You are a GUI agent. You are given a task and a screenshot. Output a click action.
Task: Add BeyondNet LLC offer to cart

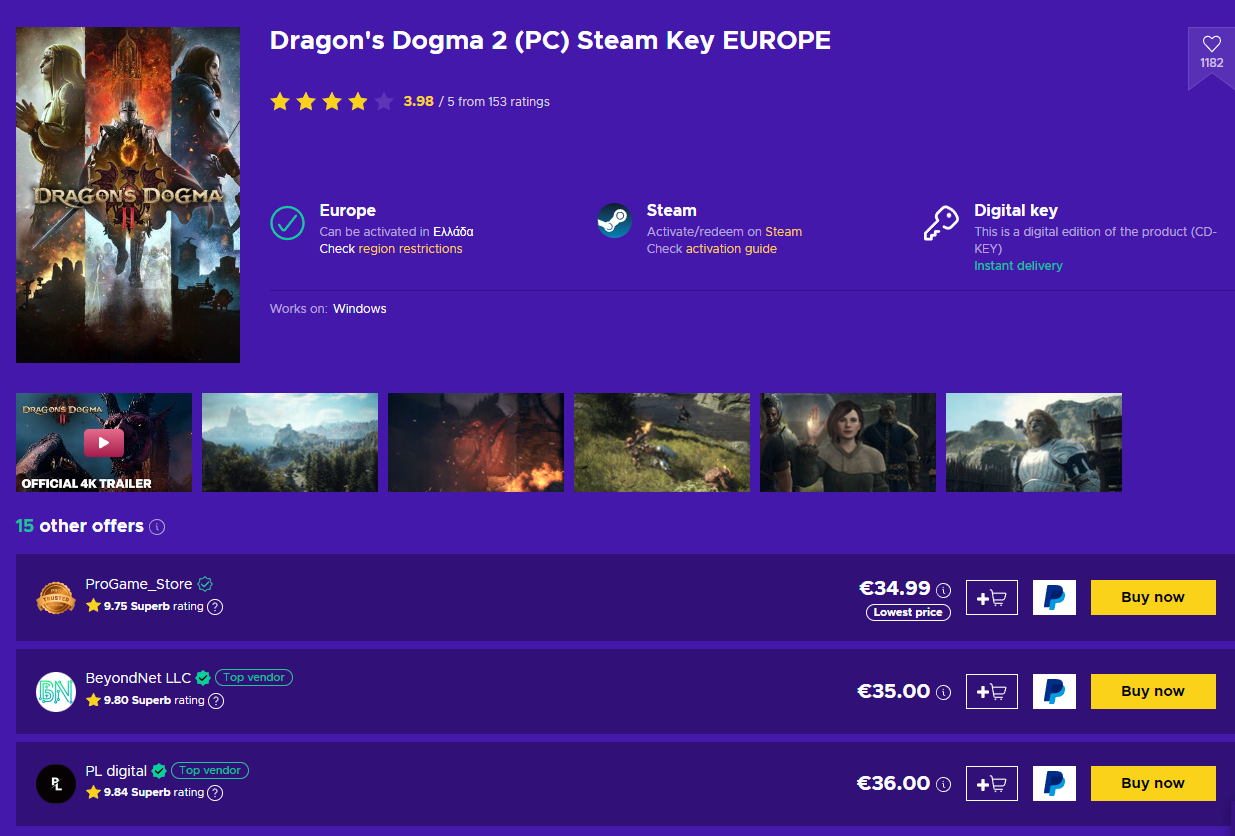coord(992,691)
